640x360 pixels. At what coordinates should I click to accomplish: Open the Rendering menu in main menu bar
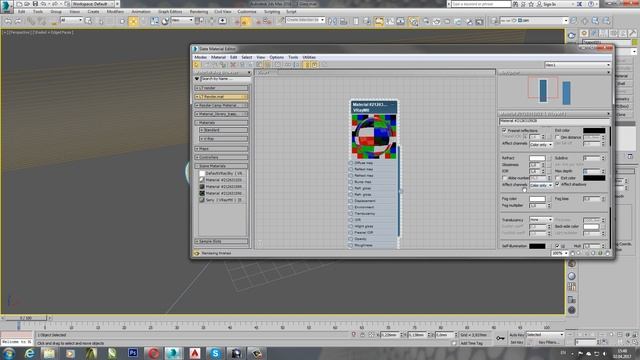[199, 12]
